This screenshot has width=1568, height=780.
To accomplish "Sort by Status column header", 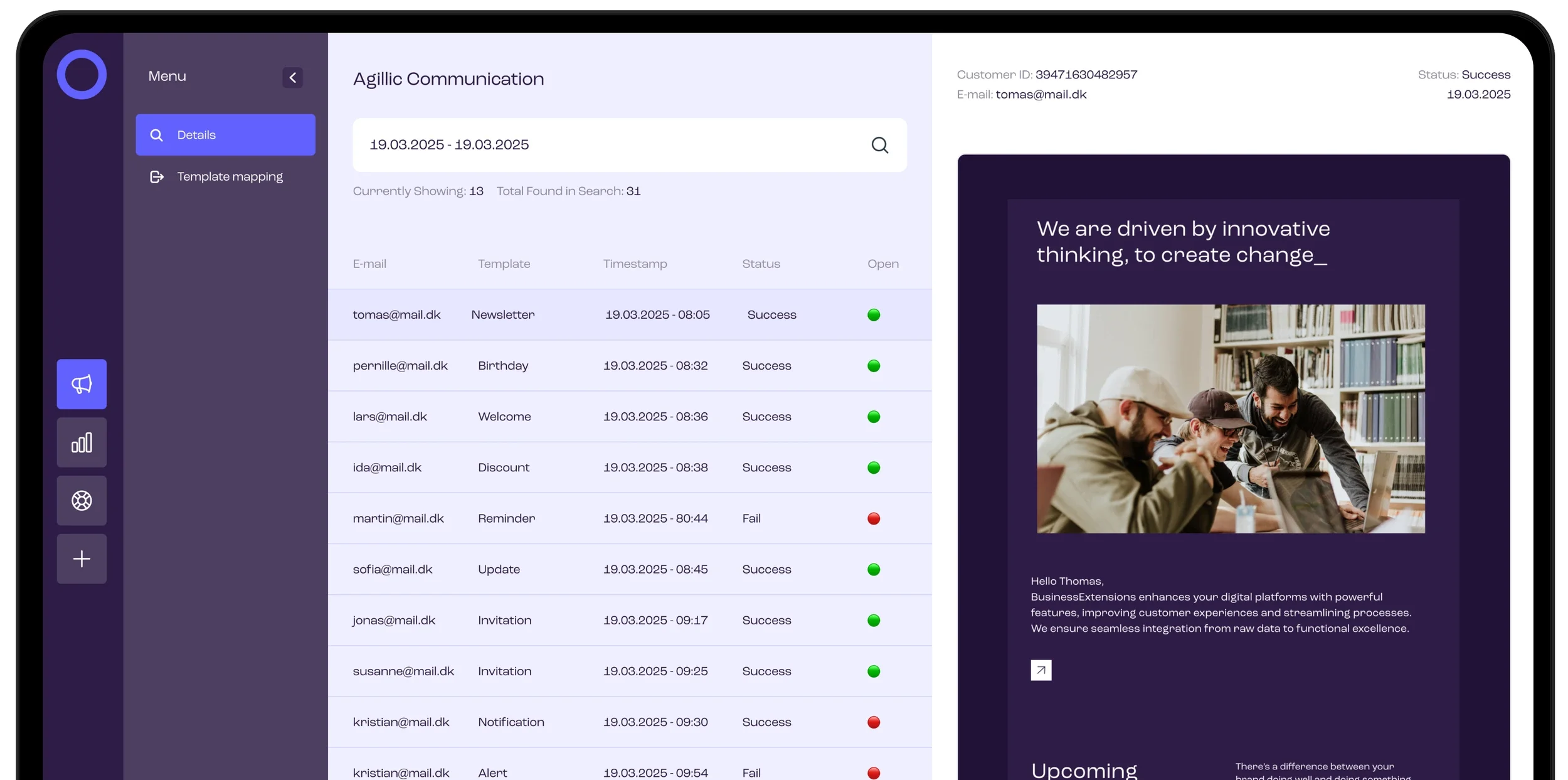I will [x=761, y=264].
